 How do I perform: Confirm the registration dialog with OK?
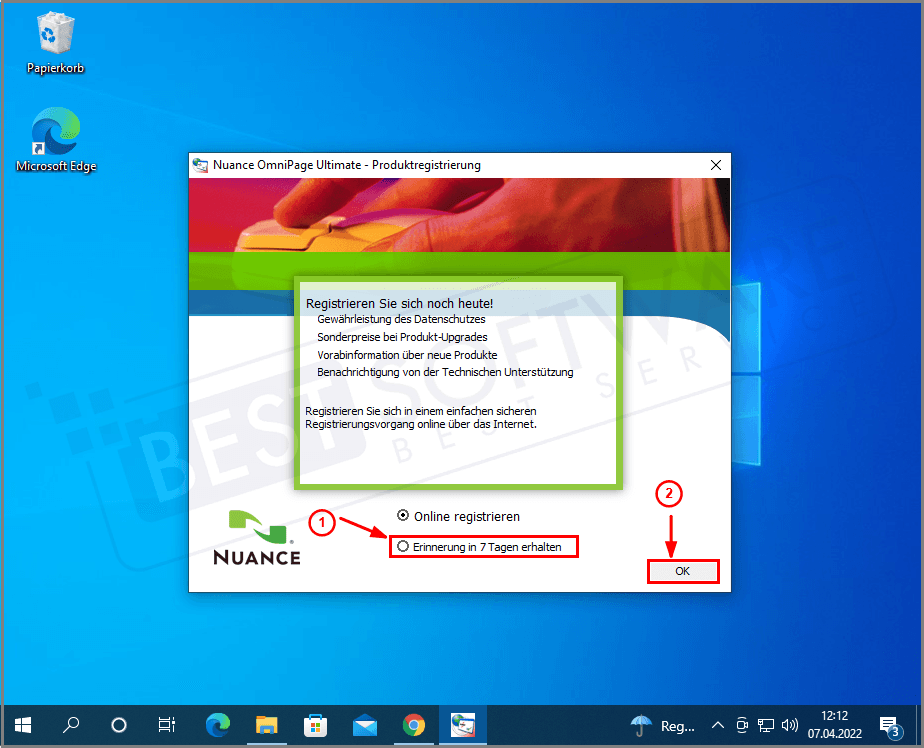683,571
